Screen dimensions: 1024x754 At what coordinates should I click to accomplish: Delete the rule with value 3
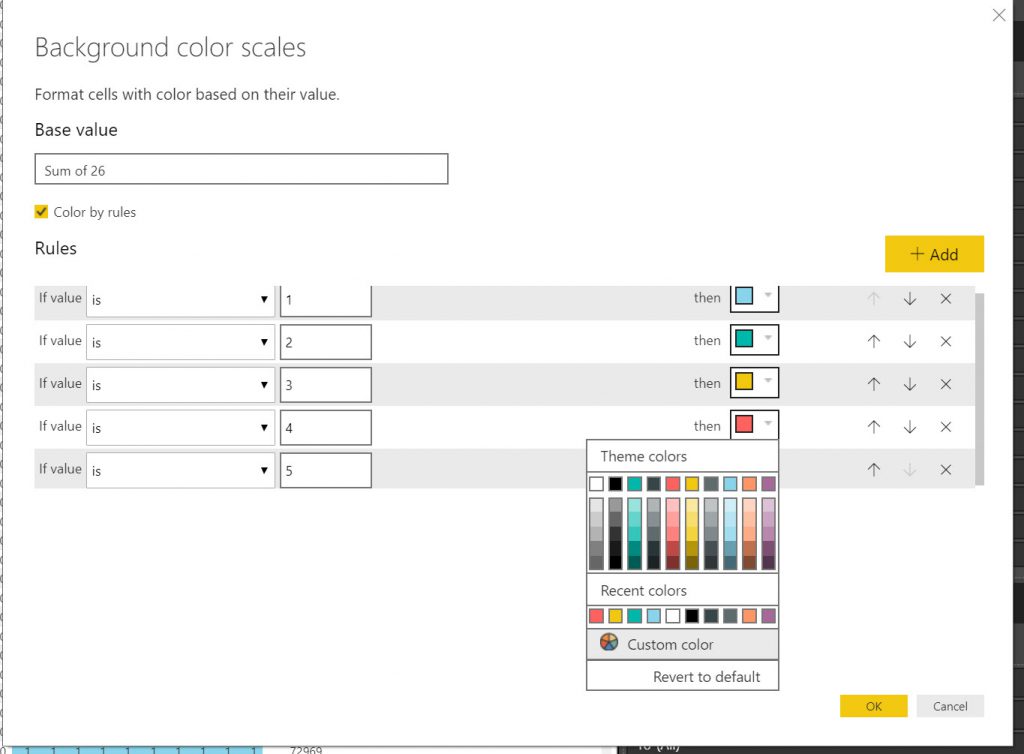pyautogui.click(x=945, y=384)
